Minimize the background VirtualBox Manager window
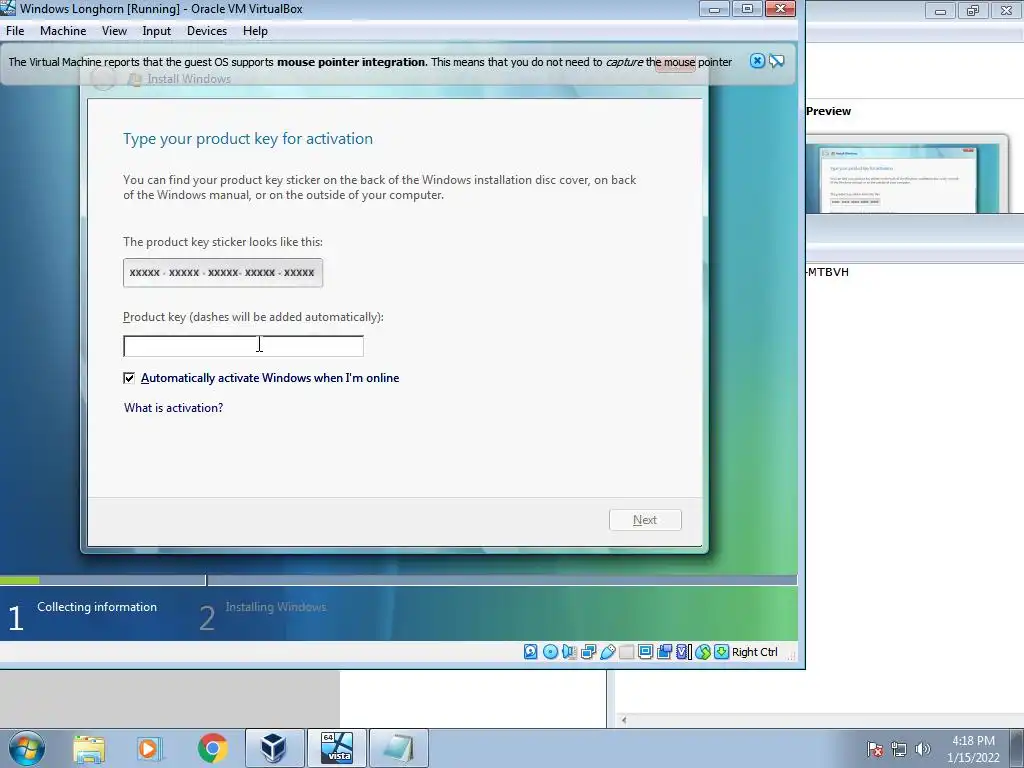Viewport: 1024px width, 768px height. [940, 10]
